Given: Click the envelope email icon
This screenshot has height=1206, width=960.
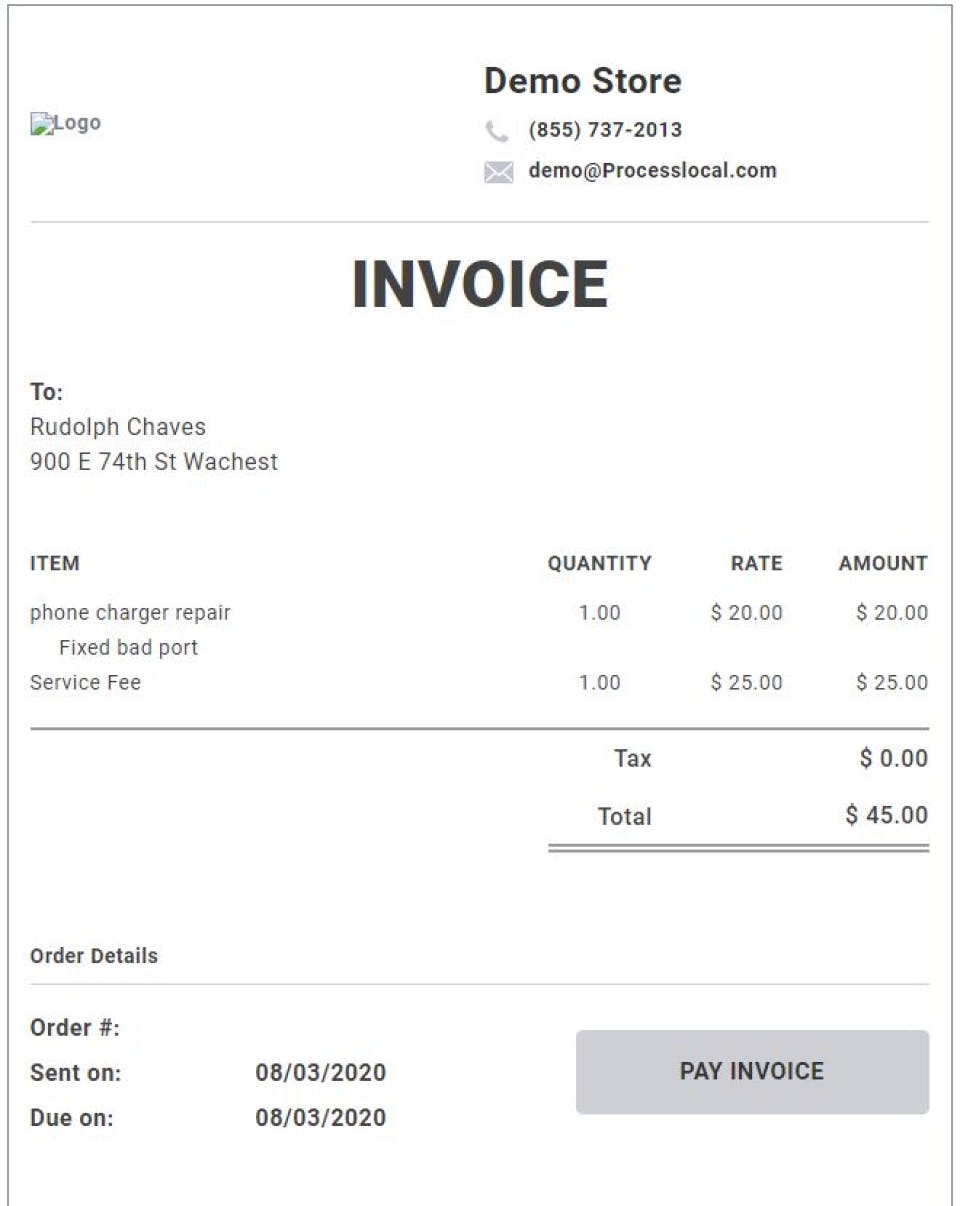Looking at the screenshot, I should point(498,172).
